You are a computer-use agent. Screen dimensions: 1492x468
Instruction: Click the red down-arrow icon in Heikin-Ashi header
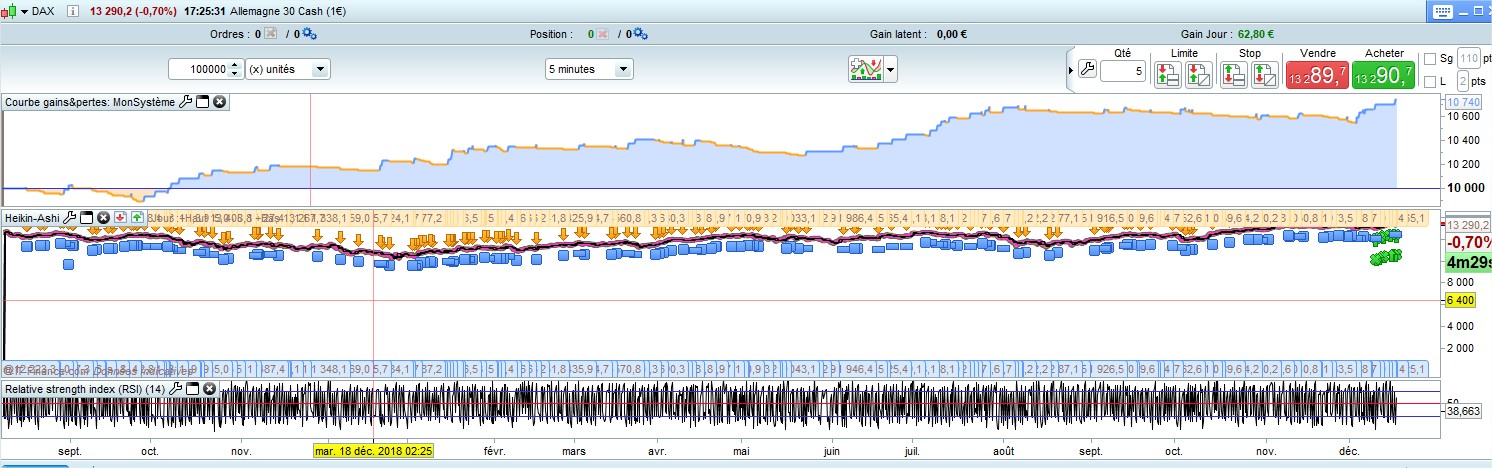[x=120, y=217]
